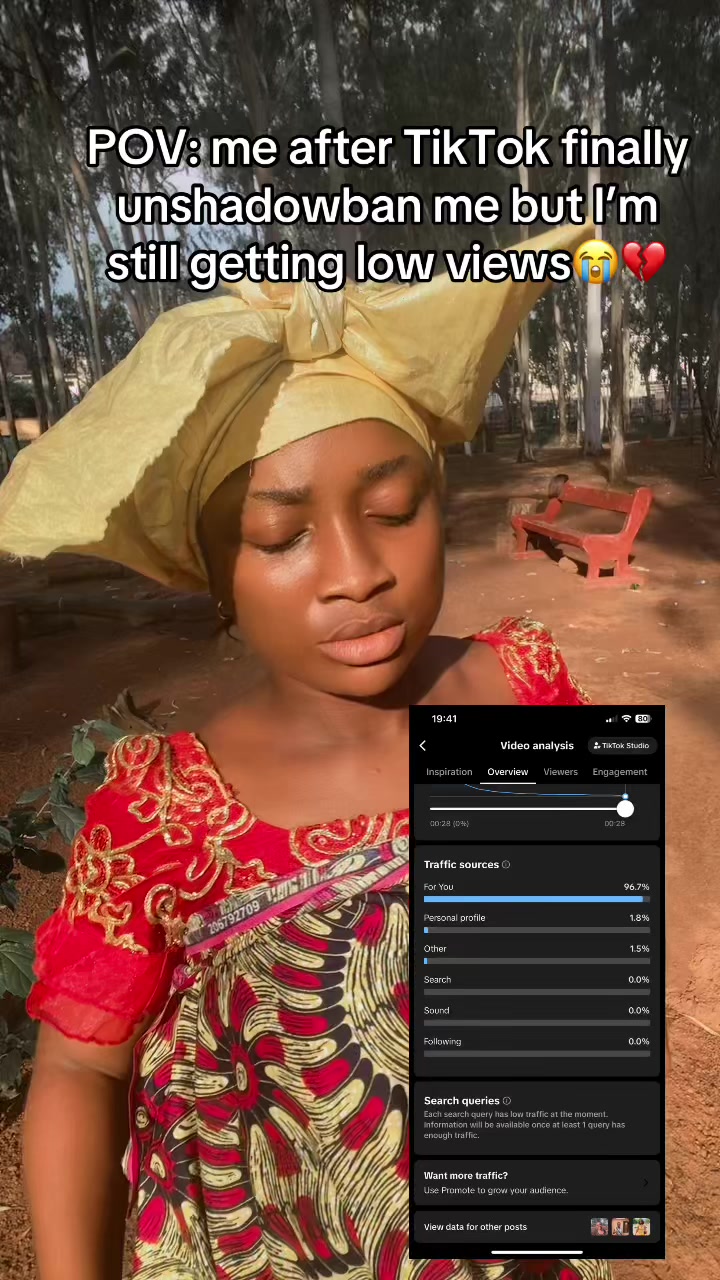Click the 'Other' traffic source label
Image resolution: width=720 pixels, height=1280 pixels.
(435, 949)
